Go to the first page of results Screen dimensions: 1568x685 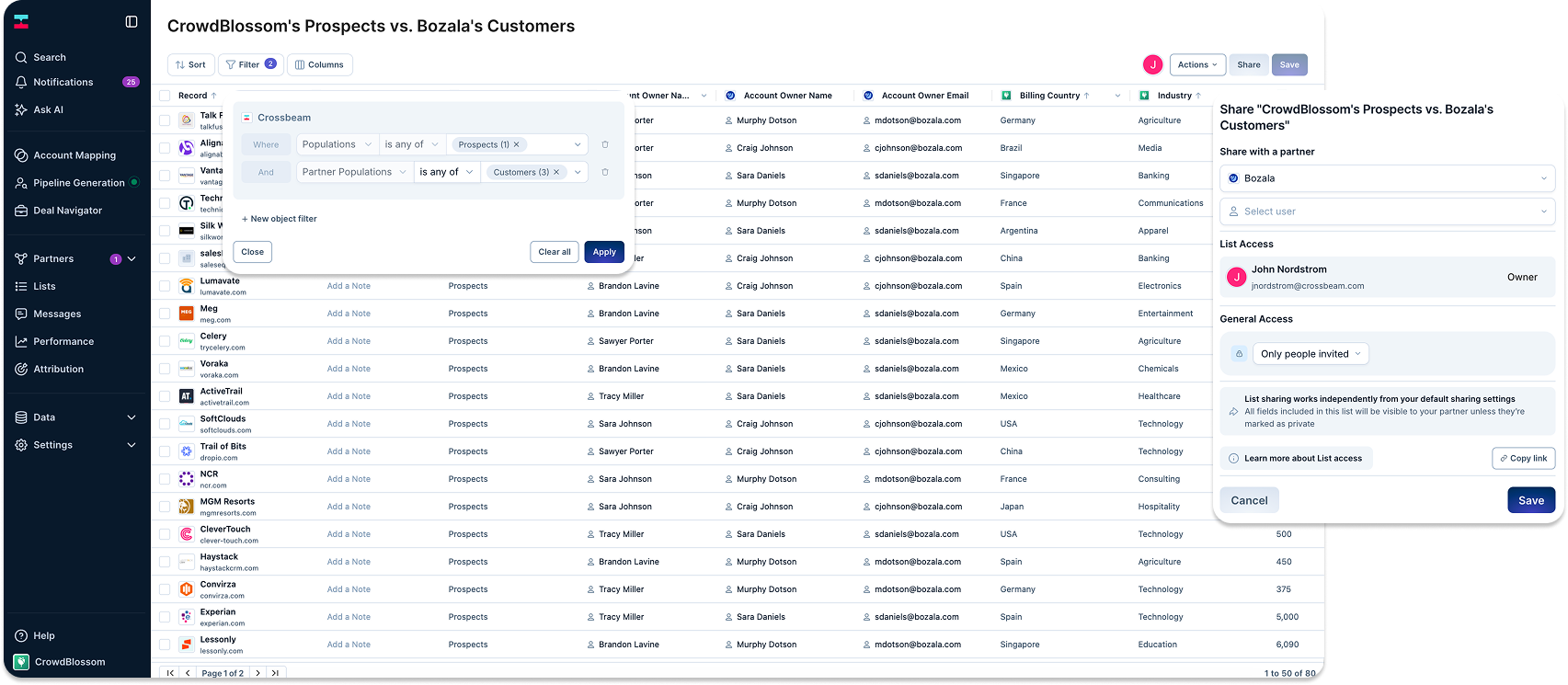170,673
